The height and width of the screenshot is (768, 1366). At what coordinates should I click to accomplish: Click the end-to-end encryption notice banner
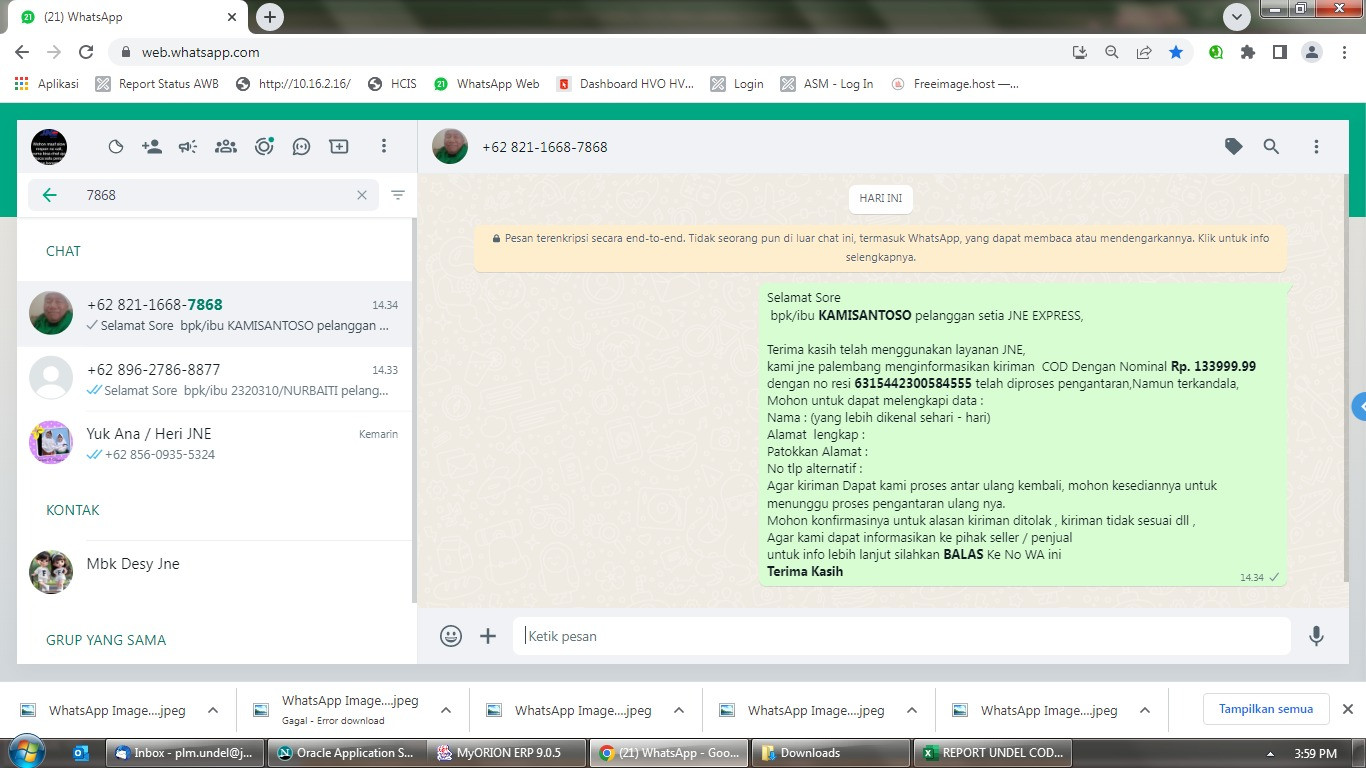881,248
